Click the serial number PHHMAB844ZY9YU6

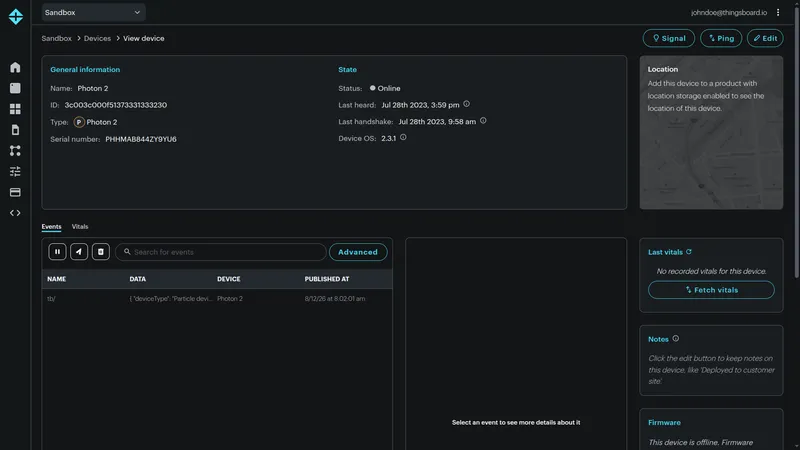[x=141, y=139]
